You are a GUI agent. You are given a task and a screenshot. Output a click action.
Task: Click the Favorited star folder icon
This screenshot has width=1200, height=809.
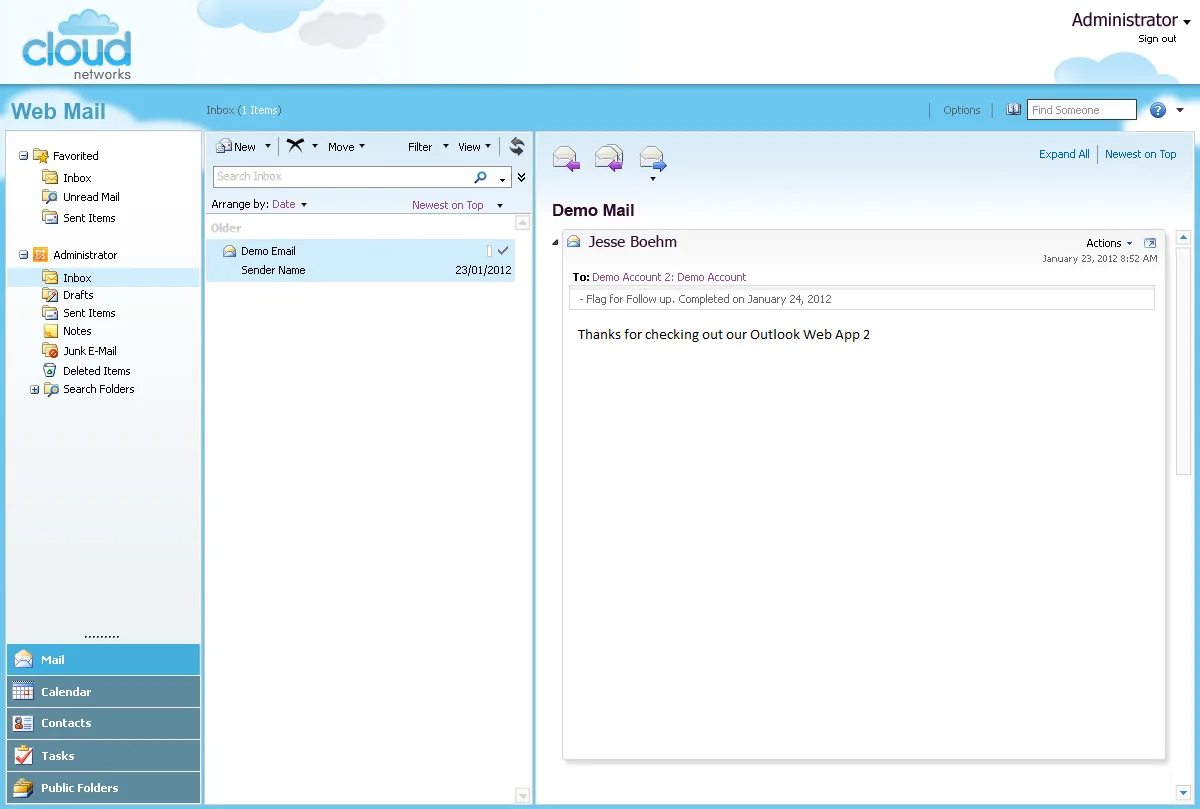pyautogui.click(x=41, y=155)
